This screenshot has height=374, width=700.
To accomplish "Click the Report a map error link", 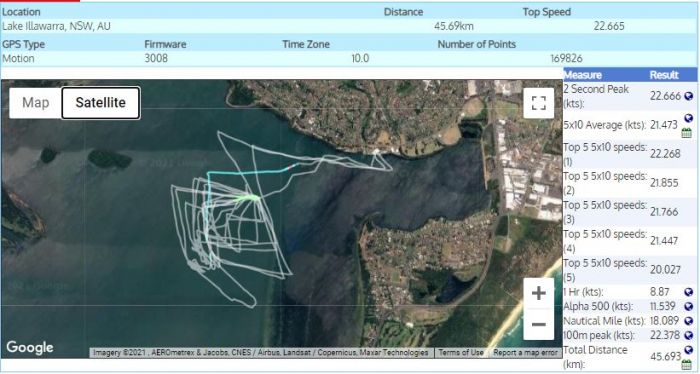I will pyautogui.click(x=525, y=353).
